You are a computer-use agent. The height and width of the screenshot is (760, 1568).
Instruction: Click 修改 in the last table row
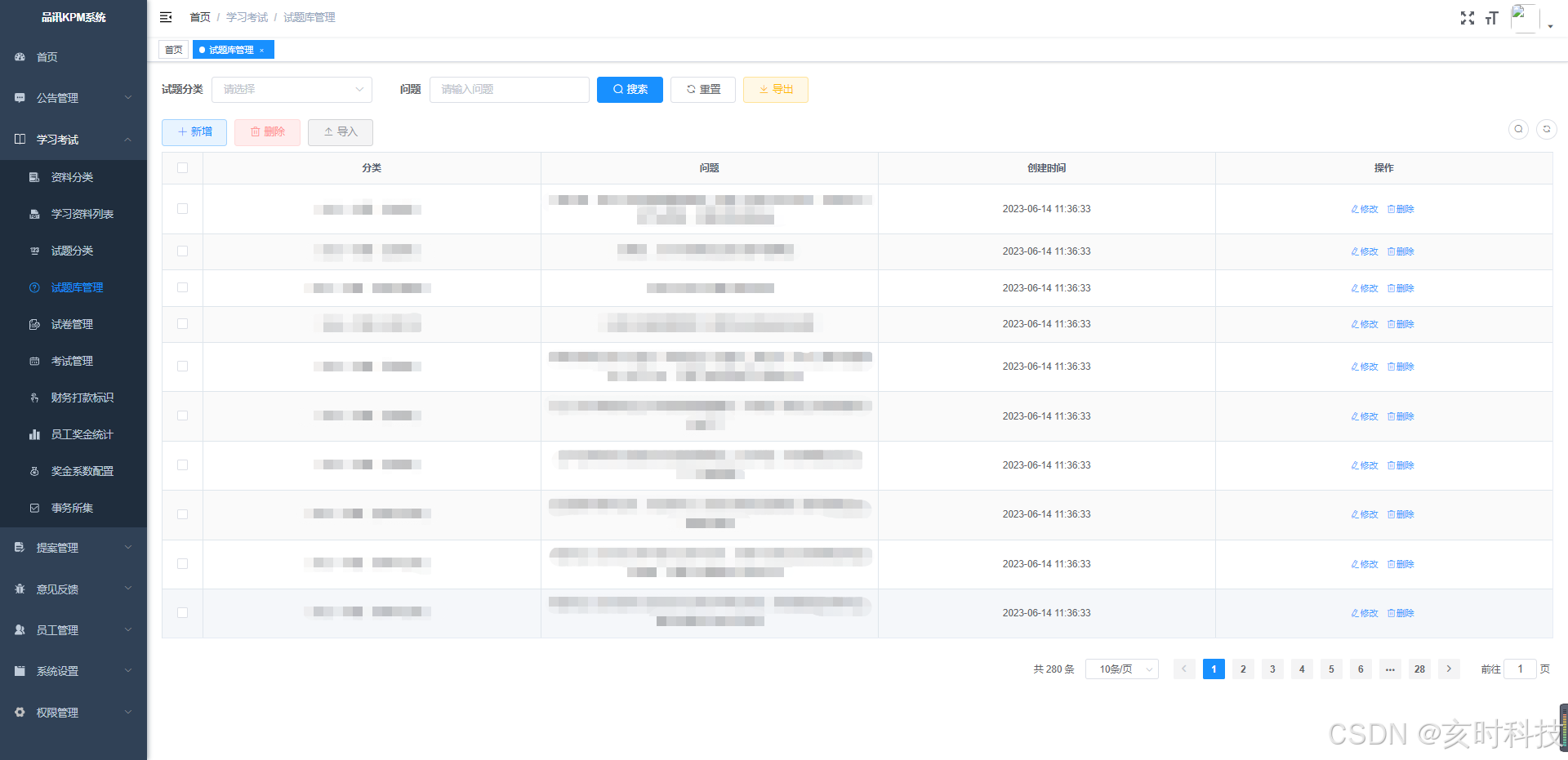point(1364,613)
